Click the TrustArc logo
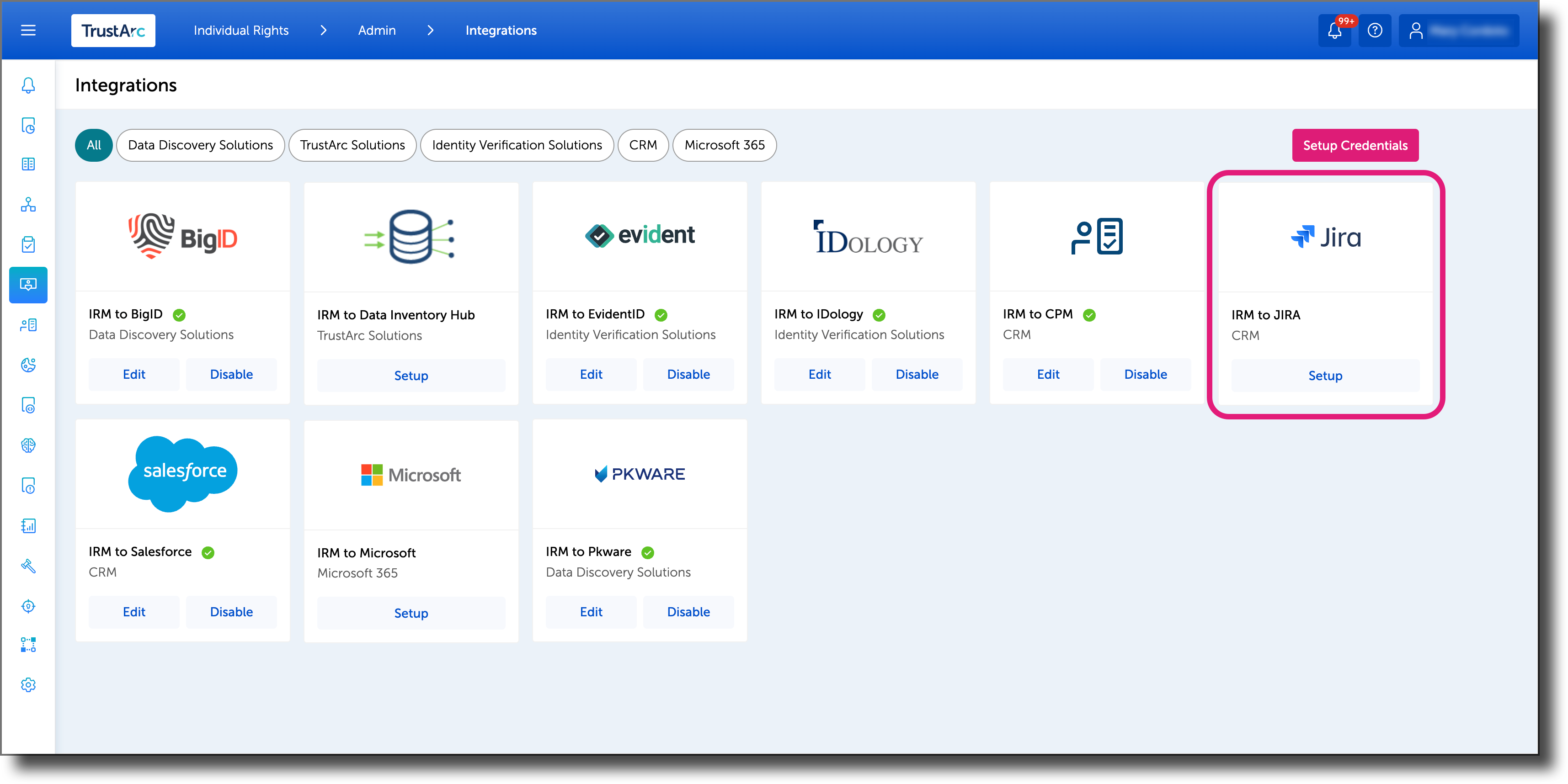The width and height of the screenshot is (1568, 784). (x=113, y=31)
